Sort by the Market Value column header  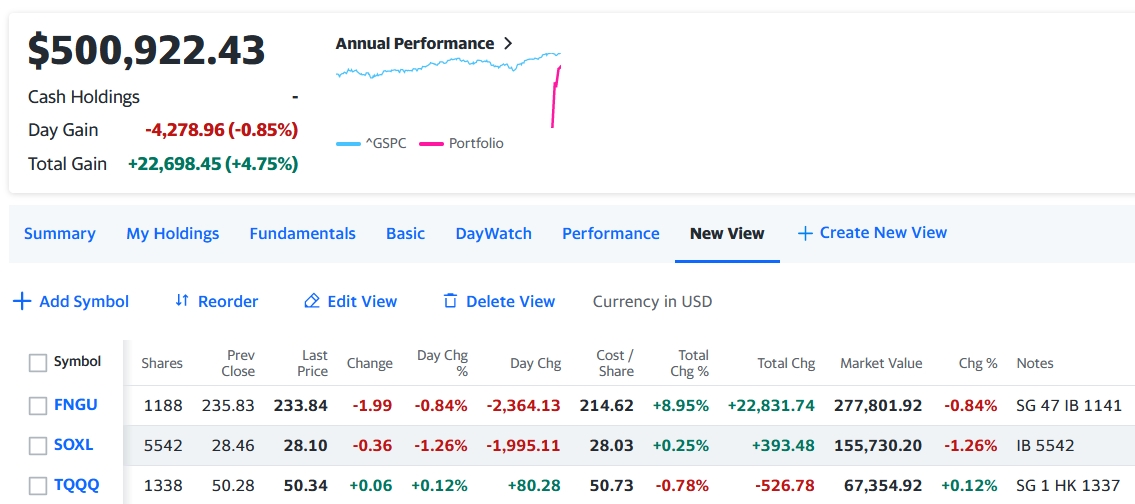pos(880,363)
